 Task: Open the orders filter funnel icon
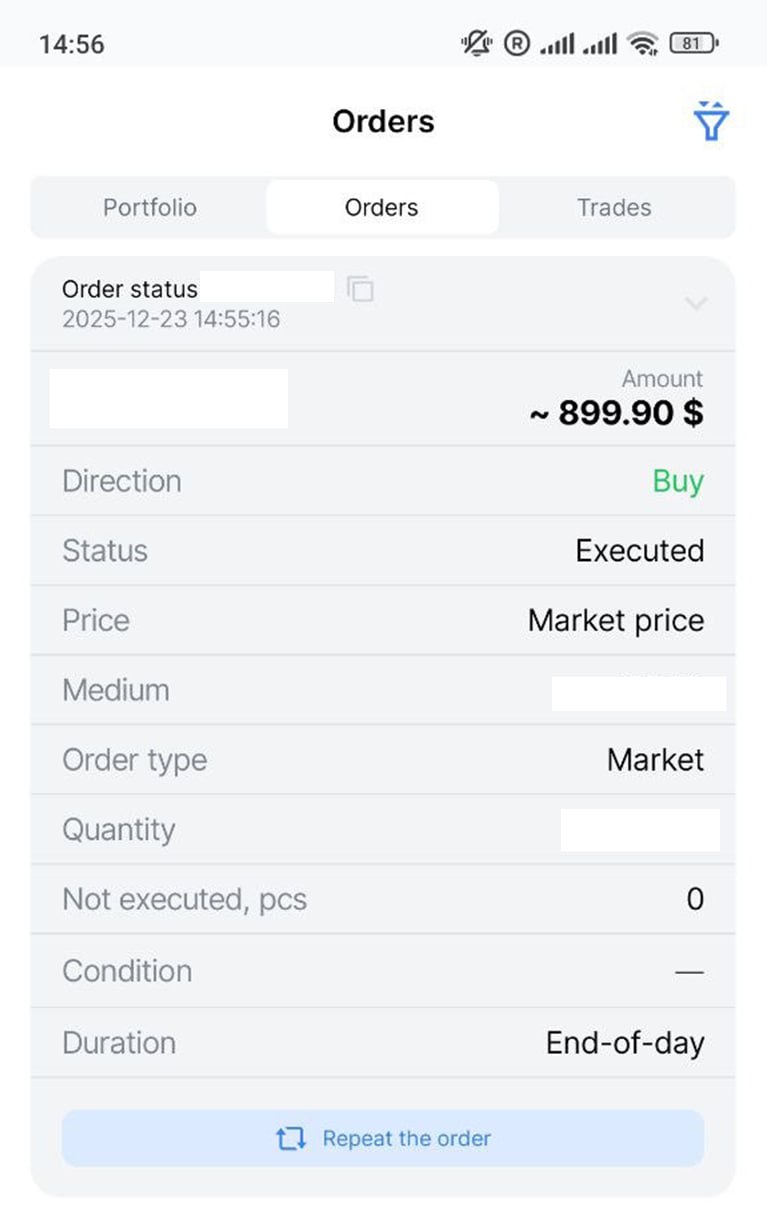tap(710, 122)
